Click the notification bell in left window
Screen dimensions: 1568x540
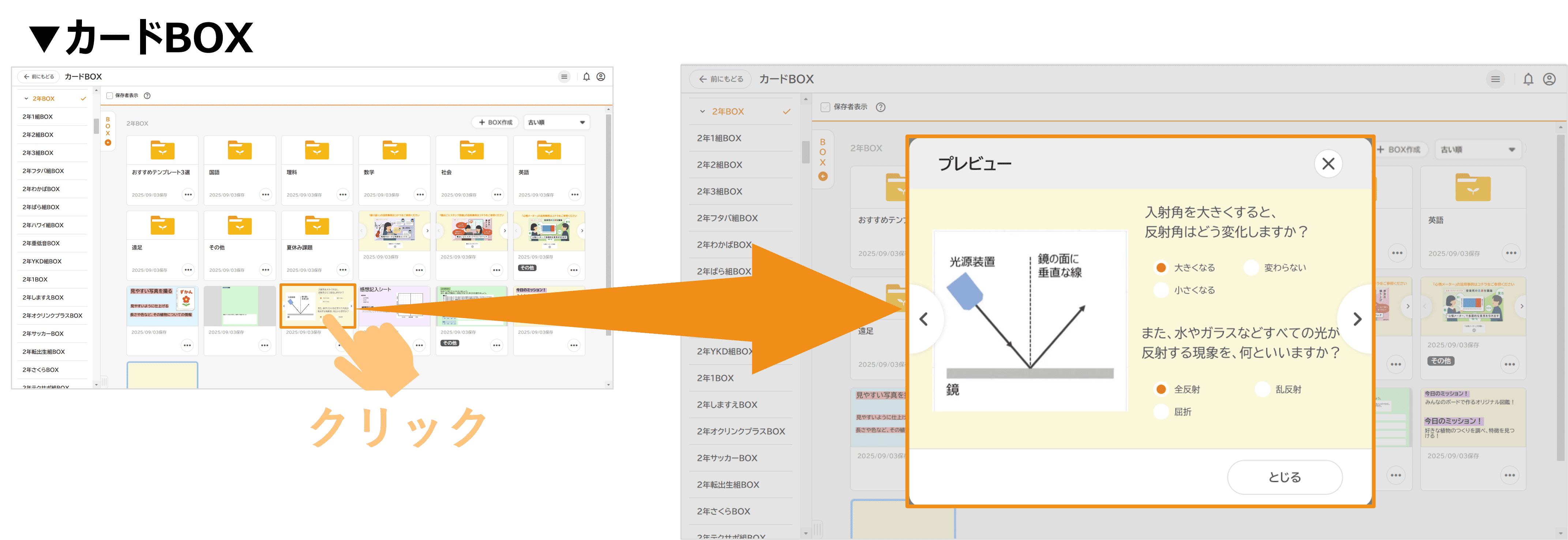[586, 77]
